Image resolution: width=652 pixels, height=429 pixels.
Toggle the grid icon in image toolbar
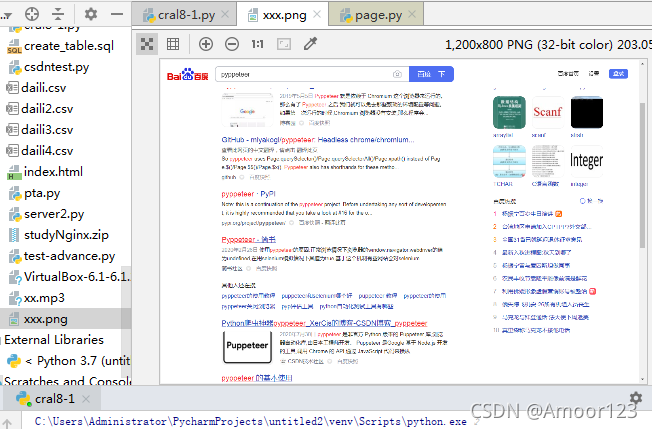pyautogui.click(x=173, y=44)
